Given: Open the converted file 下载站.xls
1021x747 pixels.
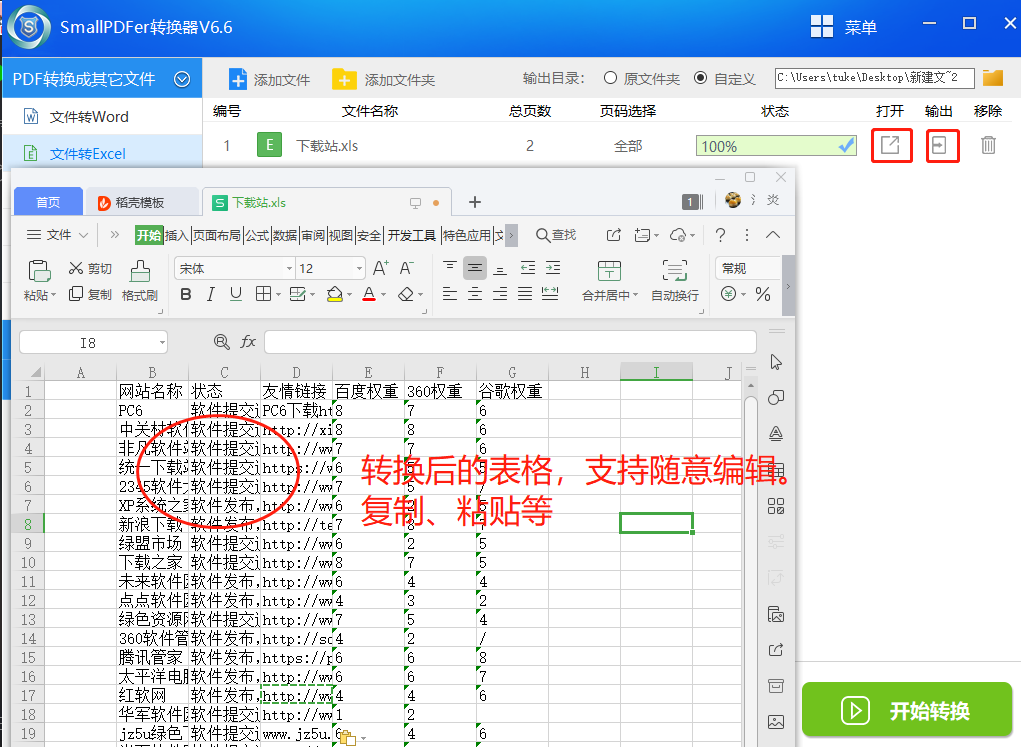Looking at the screenshot, I should tap(890, 145).
